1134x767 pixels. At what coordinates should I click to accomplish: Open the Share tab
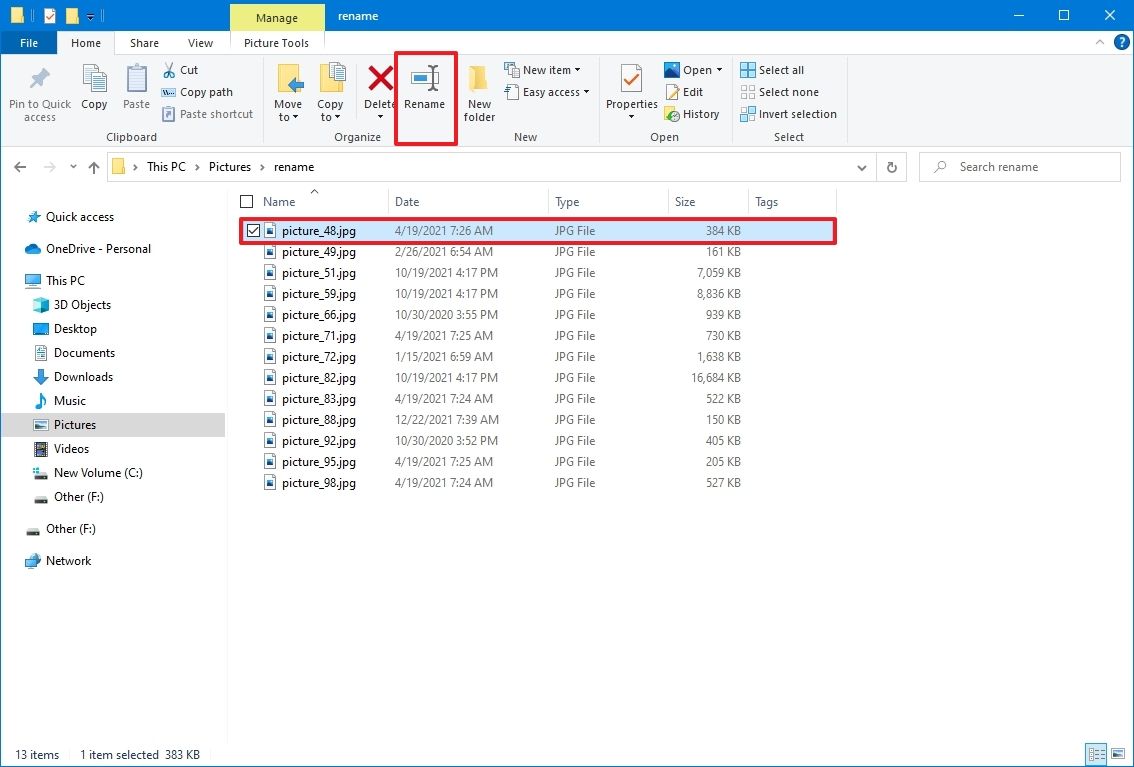point(144,43)
